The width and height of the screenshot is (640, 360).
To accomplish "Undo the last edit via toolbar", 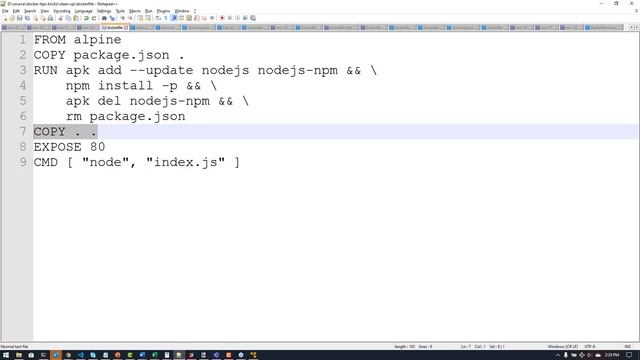I will click(86, 18).
